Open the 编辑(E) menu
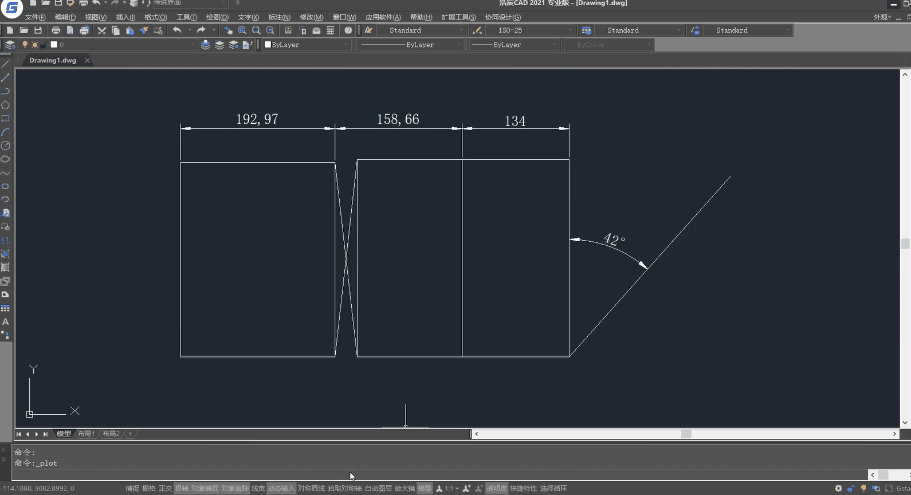Screen dimensions: 911x495 tap(65, 17)
